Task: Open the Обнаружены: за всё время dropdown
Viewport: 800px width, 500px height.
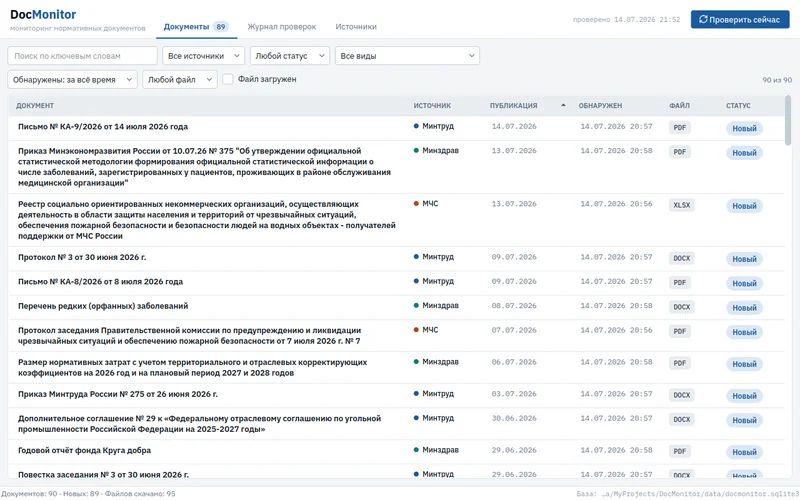Action: pyautogui.click(x=72, y=80)
